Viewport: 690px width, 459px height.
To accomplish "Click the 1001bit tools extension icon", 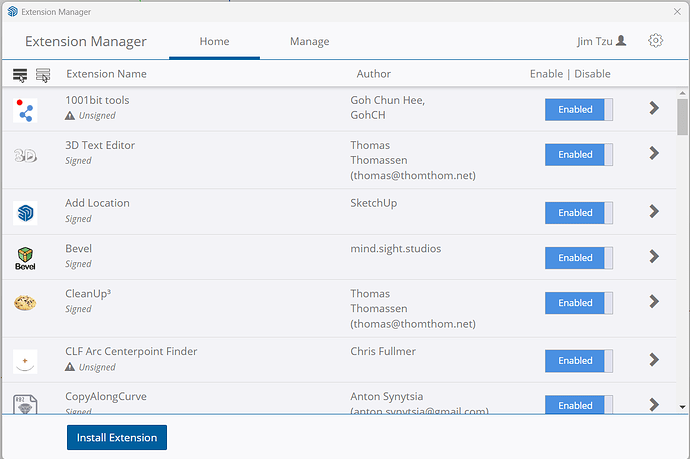I will point(25,109).
